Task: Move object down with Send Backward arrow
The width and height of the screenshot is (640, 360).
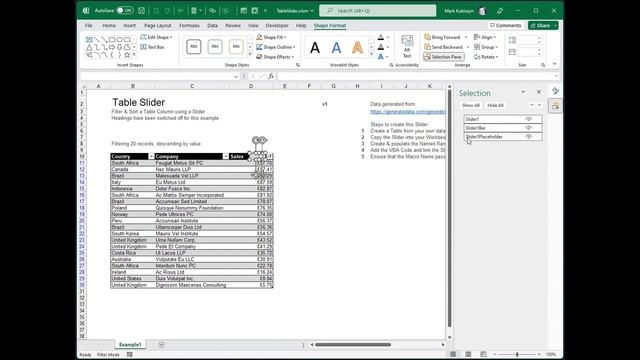Action: [x=539, y=105]
